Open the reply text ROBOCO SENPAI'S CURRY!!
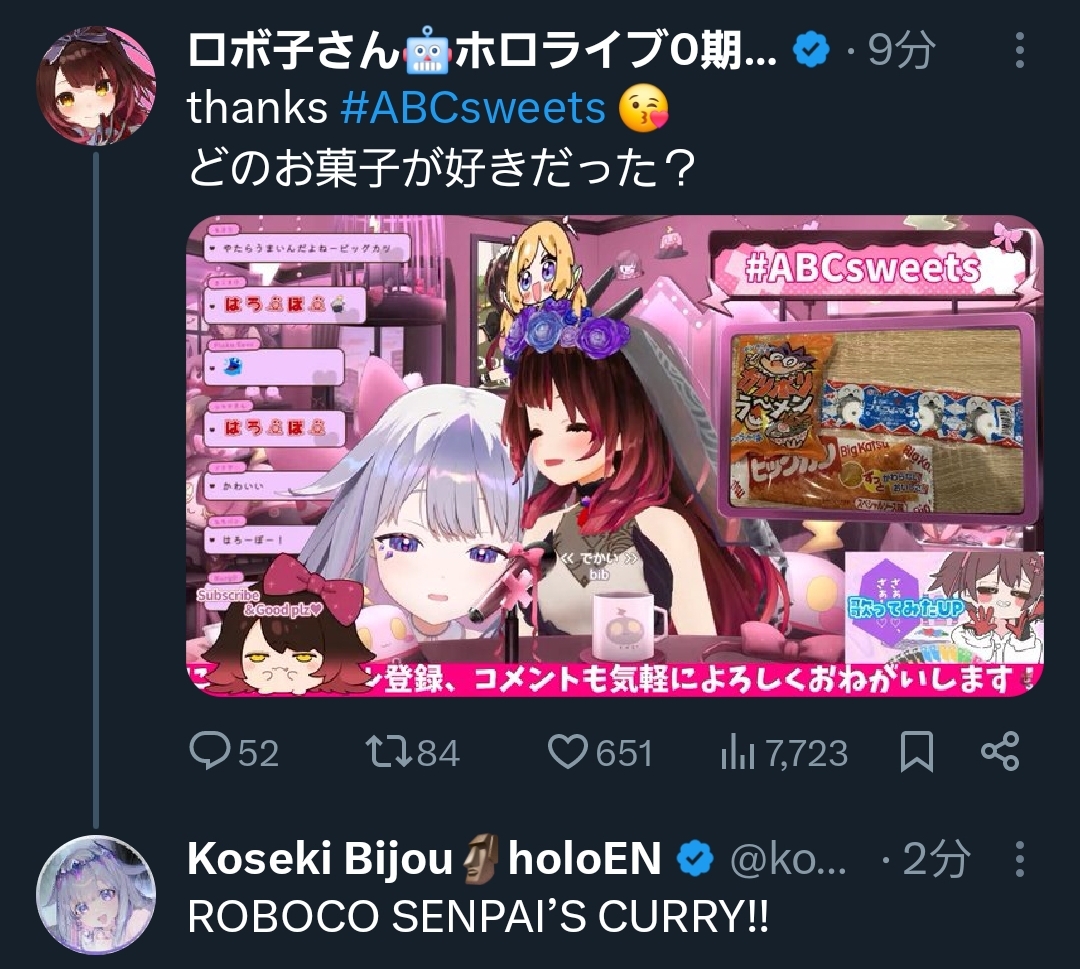The width and height of the screenshot is (1080, 969). tap(478, 917)
